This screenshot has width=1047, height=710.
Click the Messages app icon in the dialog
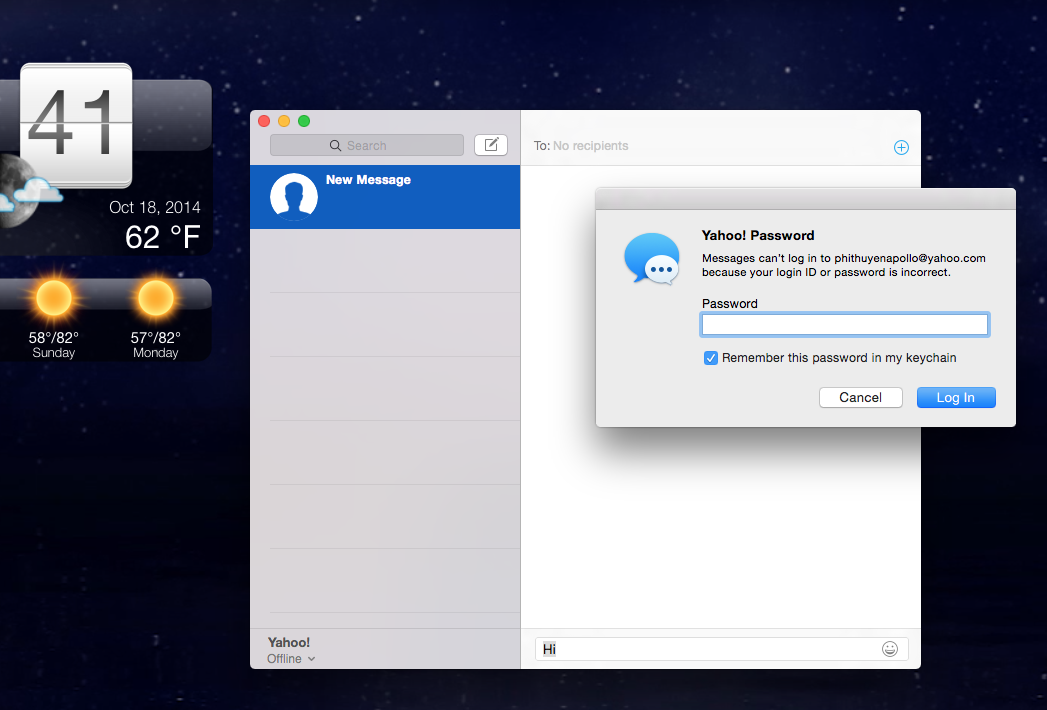(652, 259)
